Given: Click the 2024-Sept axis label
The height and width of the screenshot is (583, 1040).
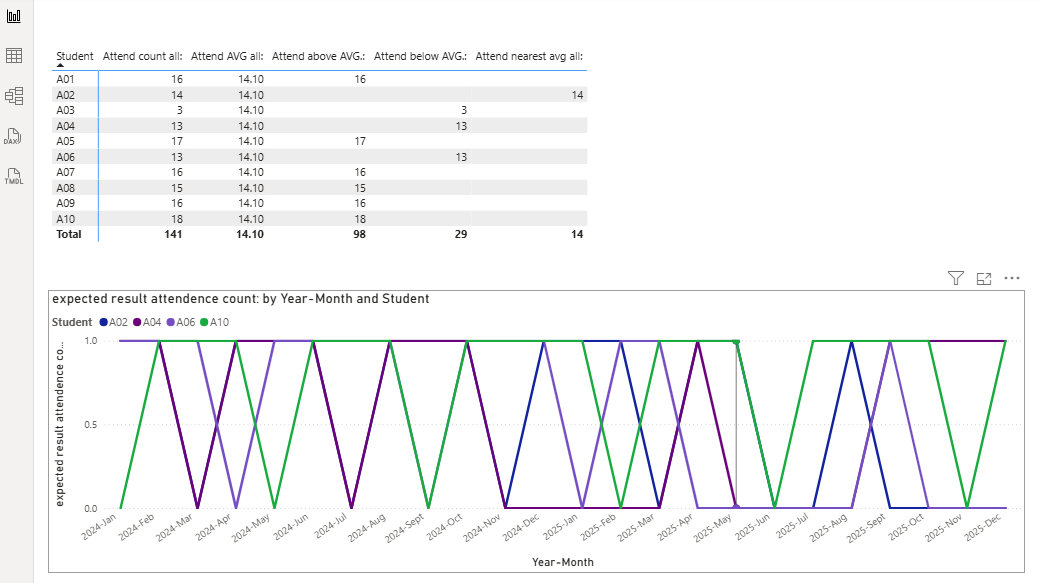Looking at the screenshot, I should tap(405, 528).
